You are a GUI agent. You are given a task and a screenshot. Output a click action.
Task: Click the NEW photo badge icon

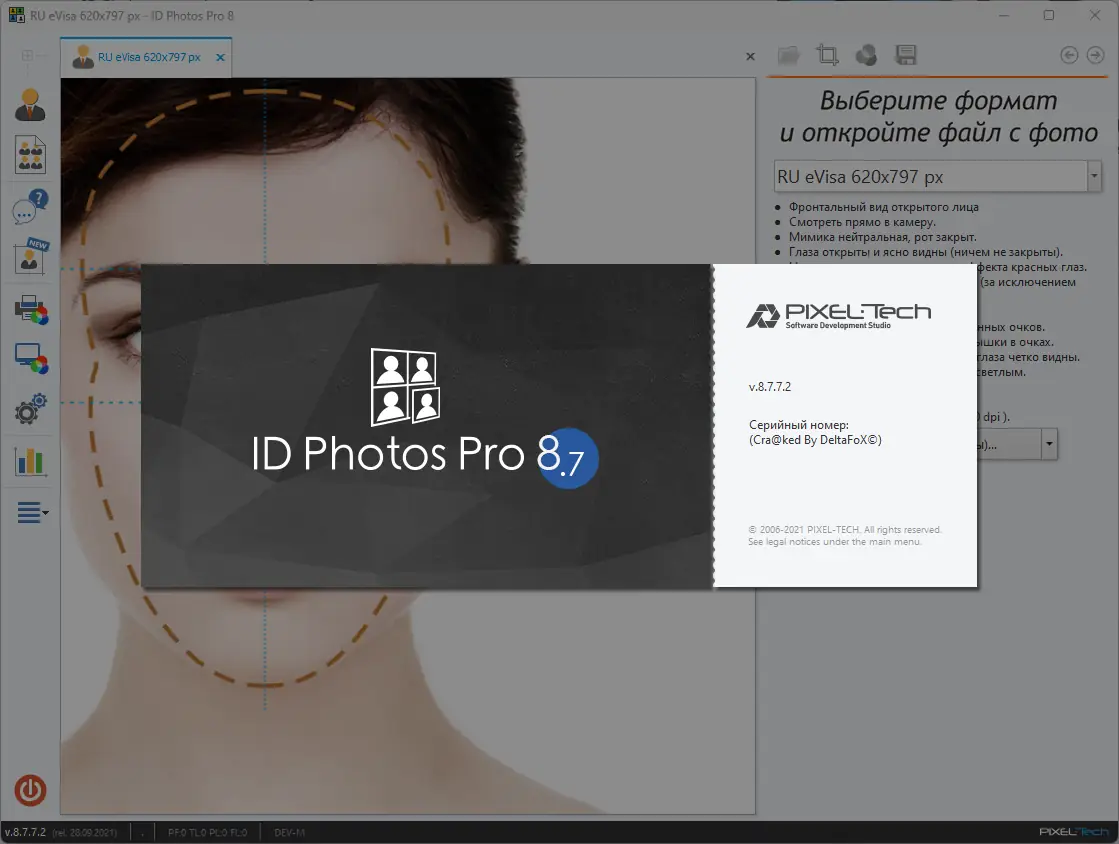(30, 257)
